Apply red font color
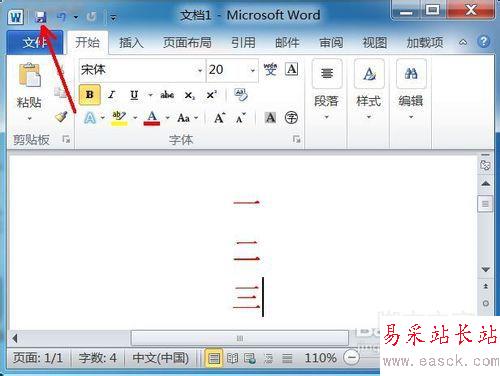Viewport: 500px width, 376px height. [x=152, y=118]
